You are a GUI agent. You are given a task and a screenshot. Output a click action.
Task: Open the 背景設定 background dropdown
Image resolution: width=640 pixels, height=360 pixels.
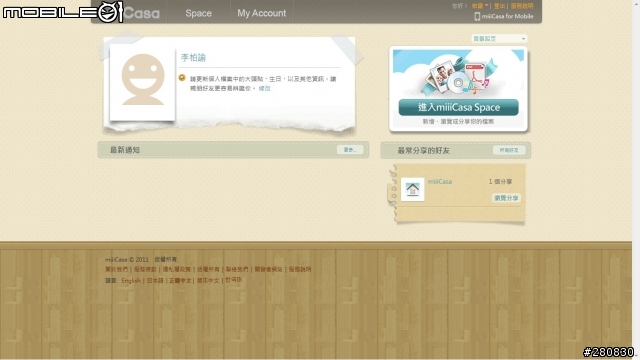coord(499,39)
